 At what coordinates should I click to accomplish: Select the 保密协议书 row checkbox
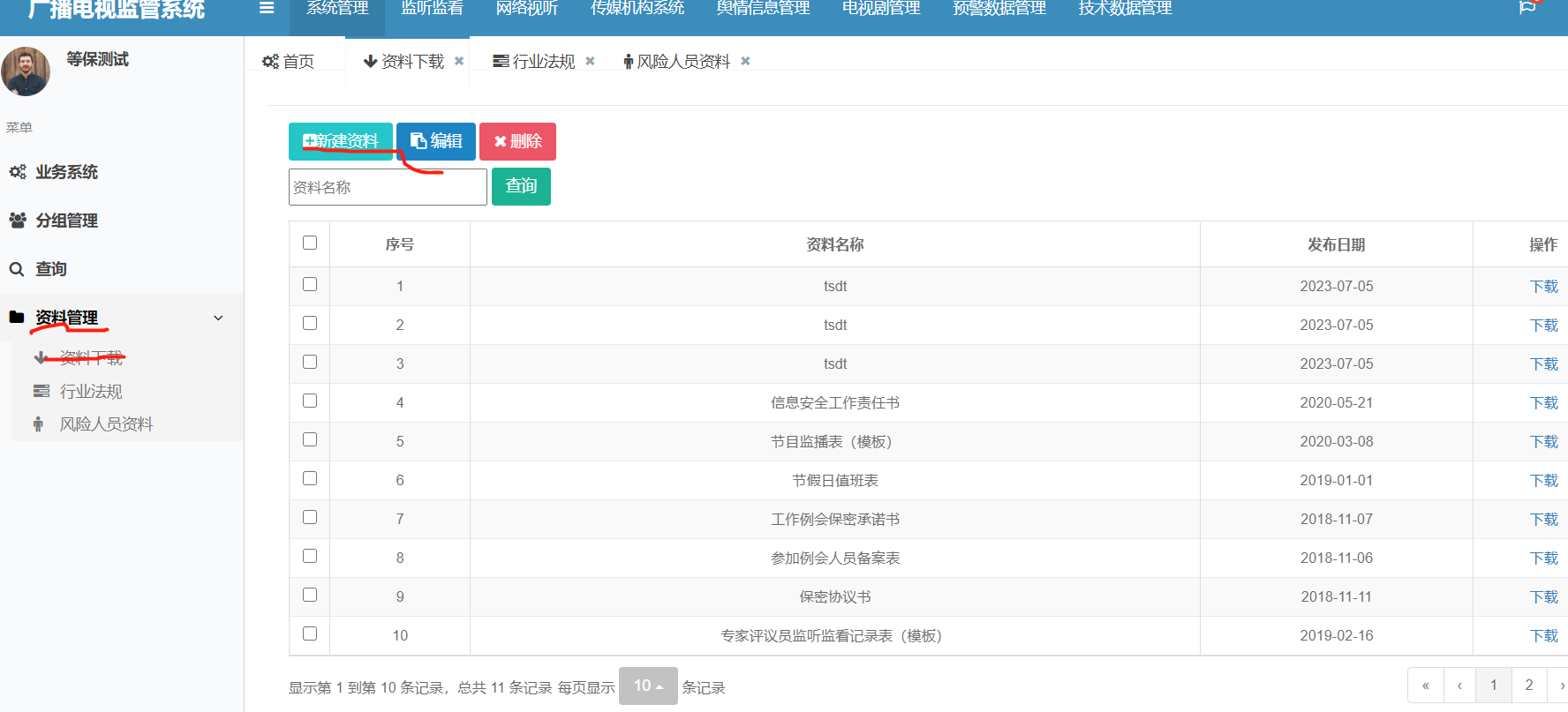coord(310,595)
